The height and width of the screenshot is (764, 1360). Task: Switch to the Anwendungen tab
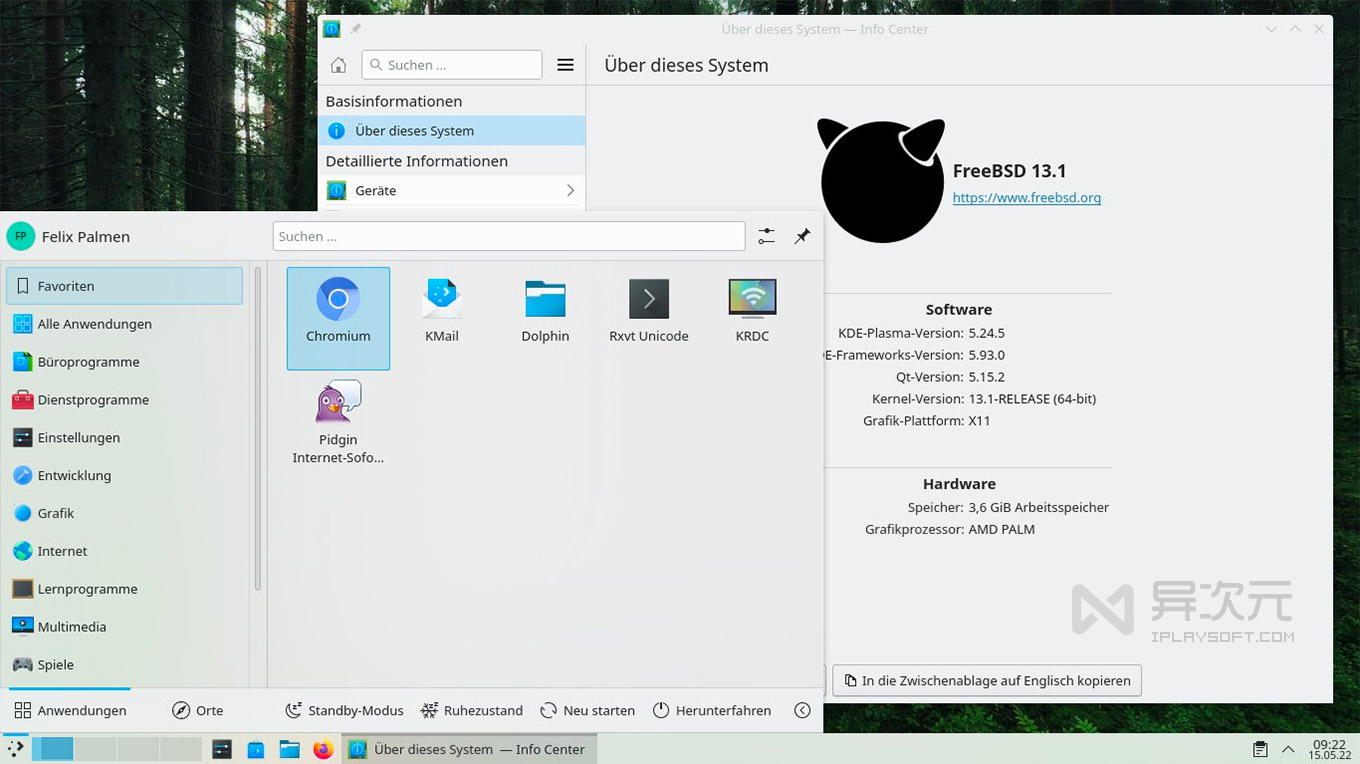(x=70, y=710)
